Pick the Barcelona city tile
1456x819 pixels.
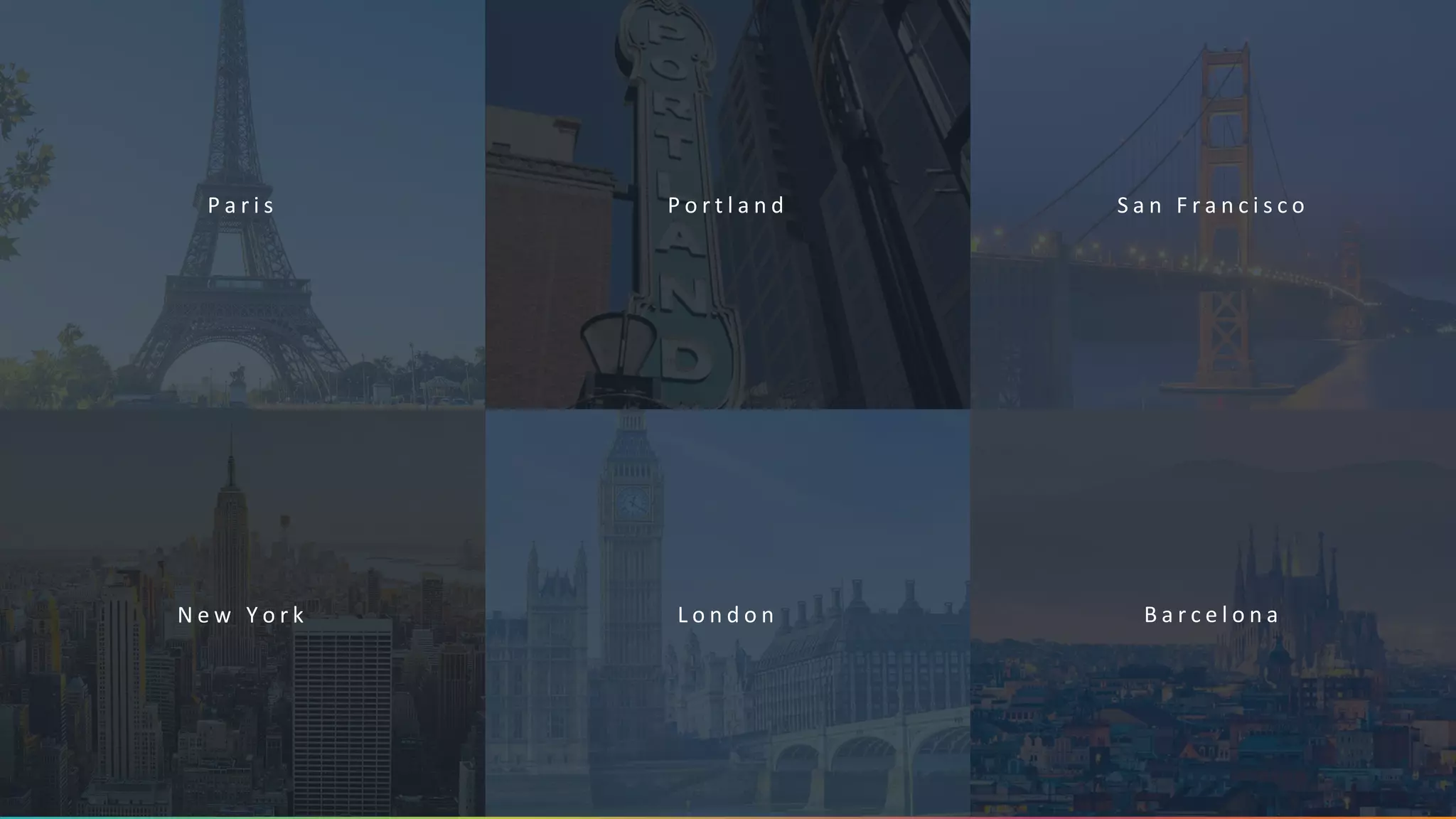point(1213,613)
